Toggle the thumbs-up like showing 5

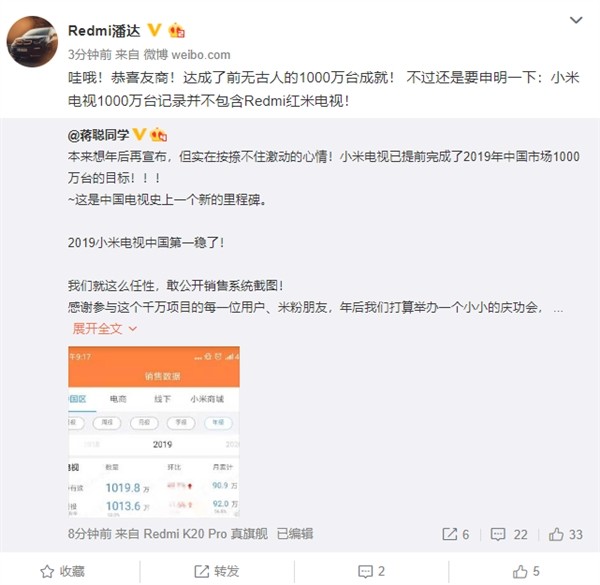click(x=526, y=571)
